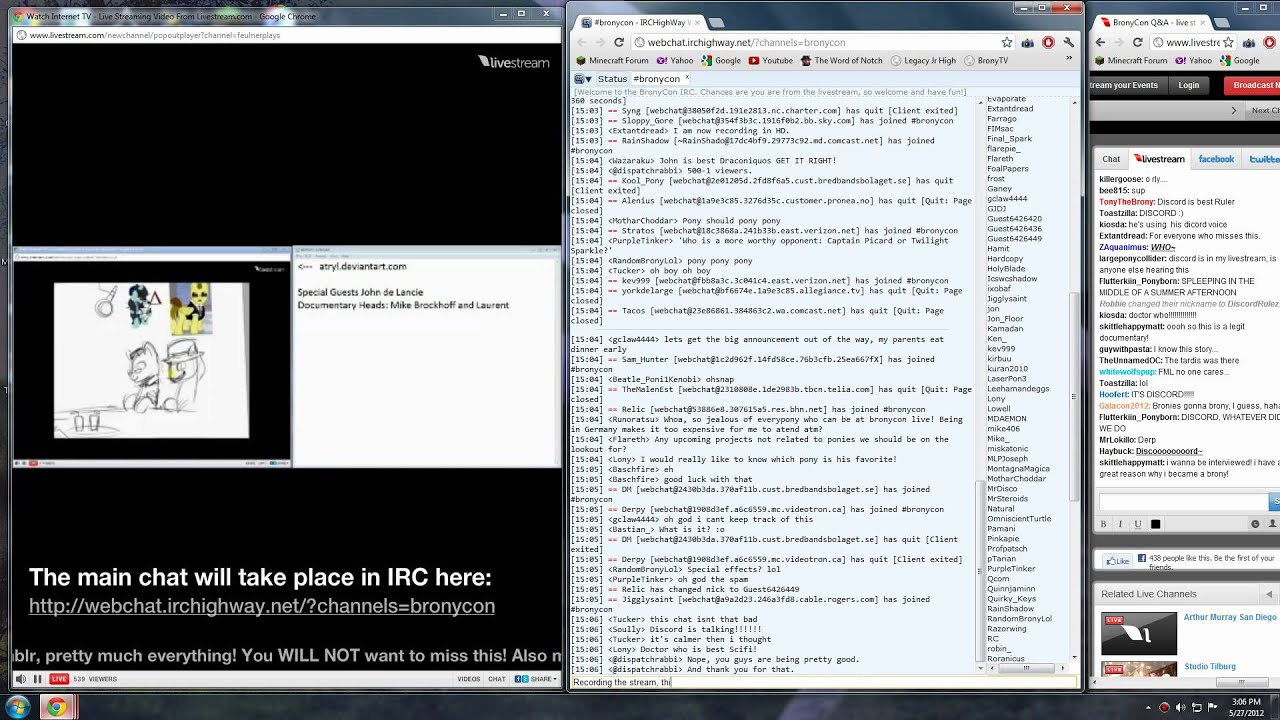This screenshot has width=1280, height=720.
Task: Open the Chat tab in Livestream chat
Action: coord(1111,159)
